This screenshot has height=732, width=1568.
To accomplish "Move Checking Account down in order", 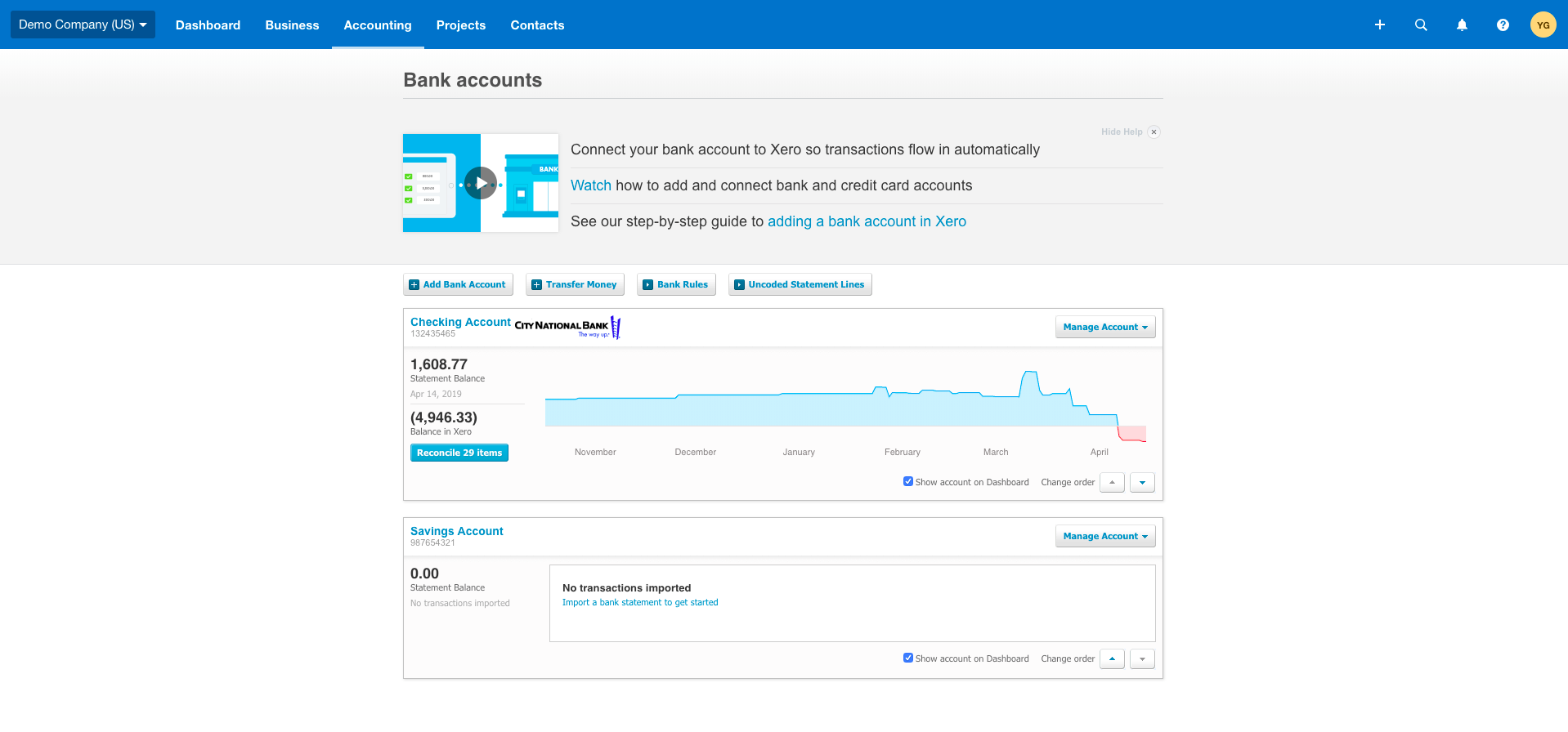I will click(1142, 482).
